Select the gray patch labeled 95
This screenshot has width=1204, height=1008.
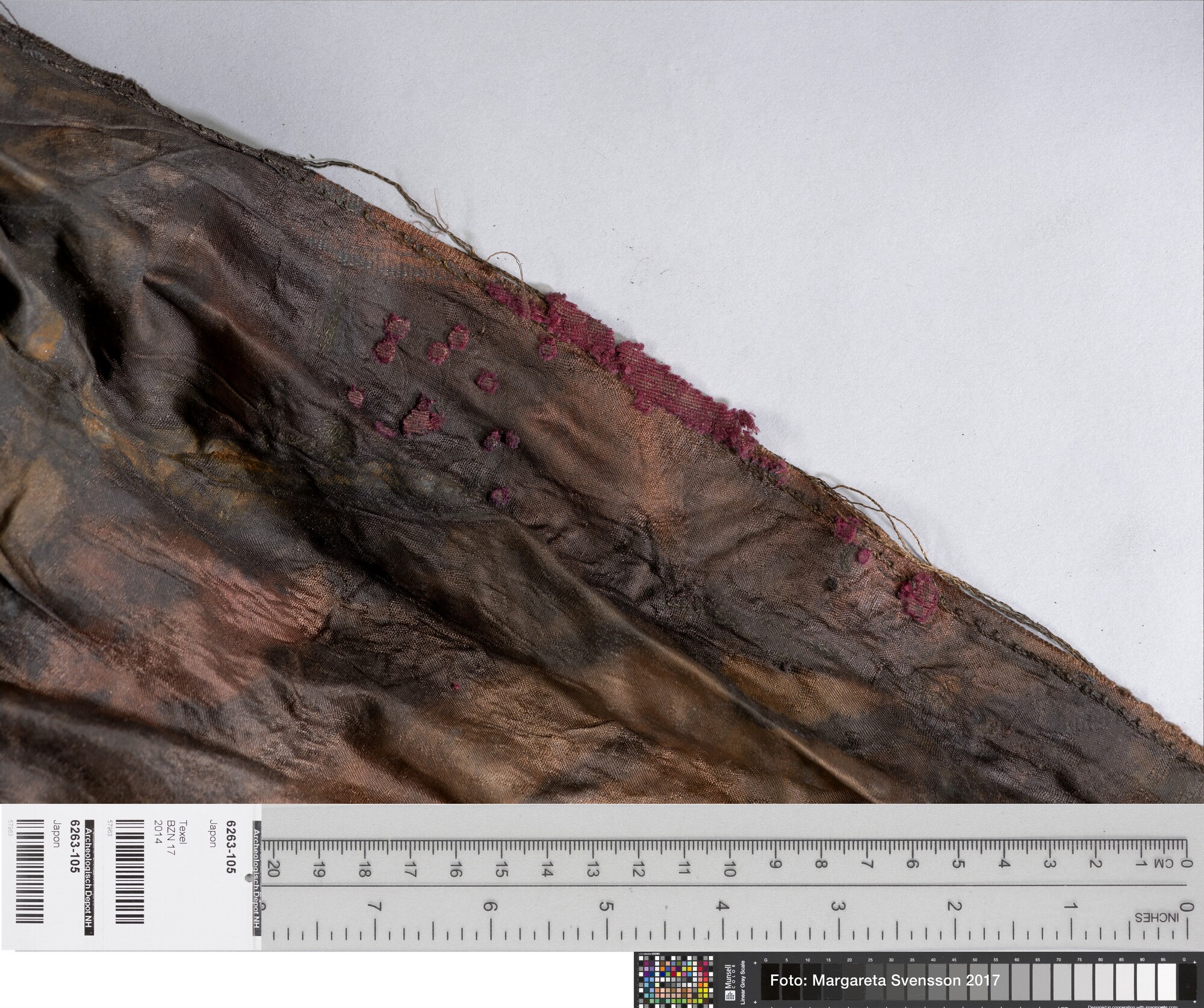click(1167, 981)
